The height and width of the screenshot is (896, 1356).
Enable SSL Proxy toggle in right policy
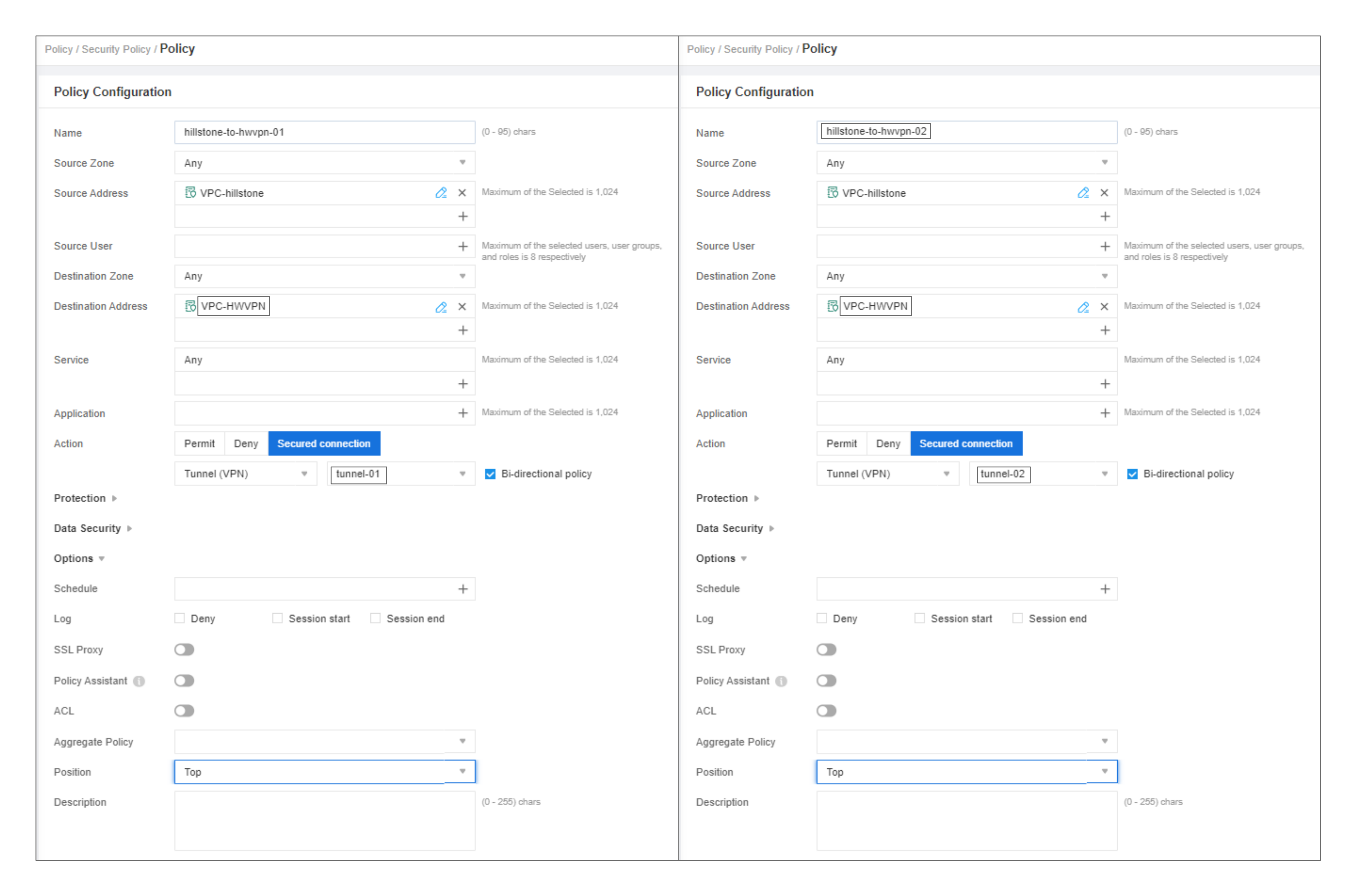point(826,650)
